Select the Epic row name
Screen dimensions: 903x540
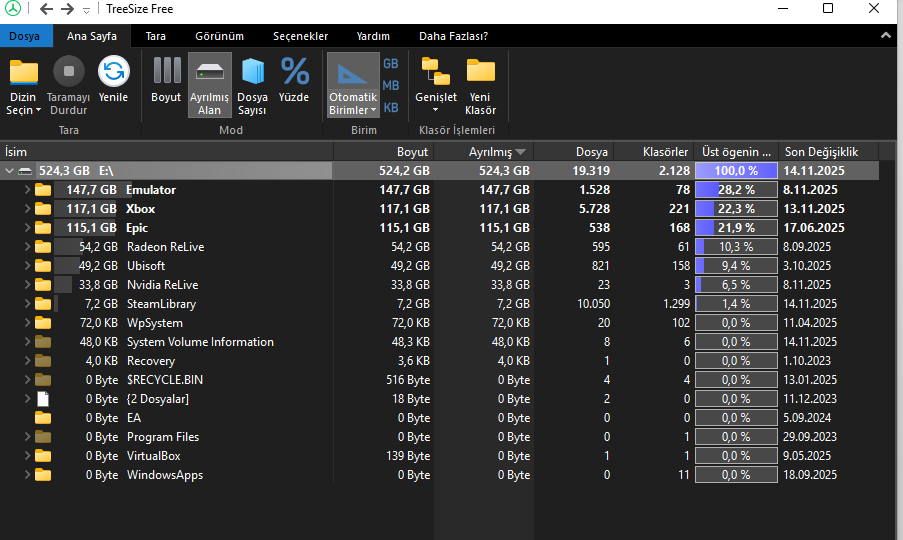137,228
